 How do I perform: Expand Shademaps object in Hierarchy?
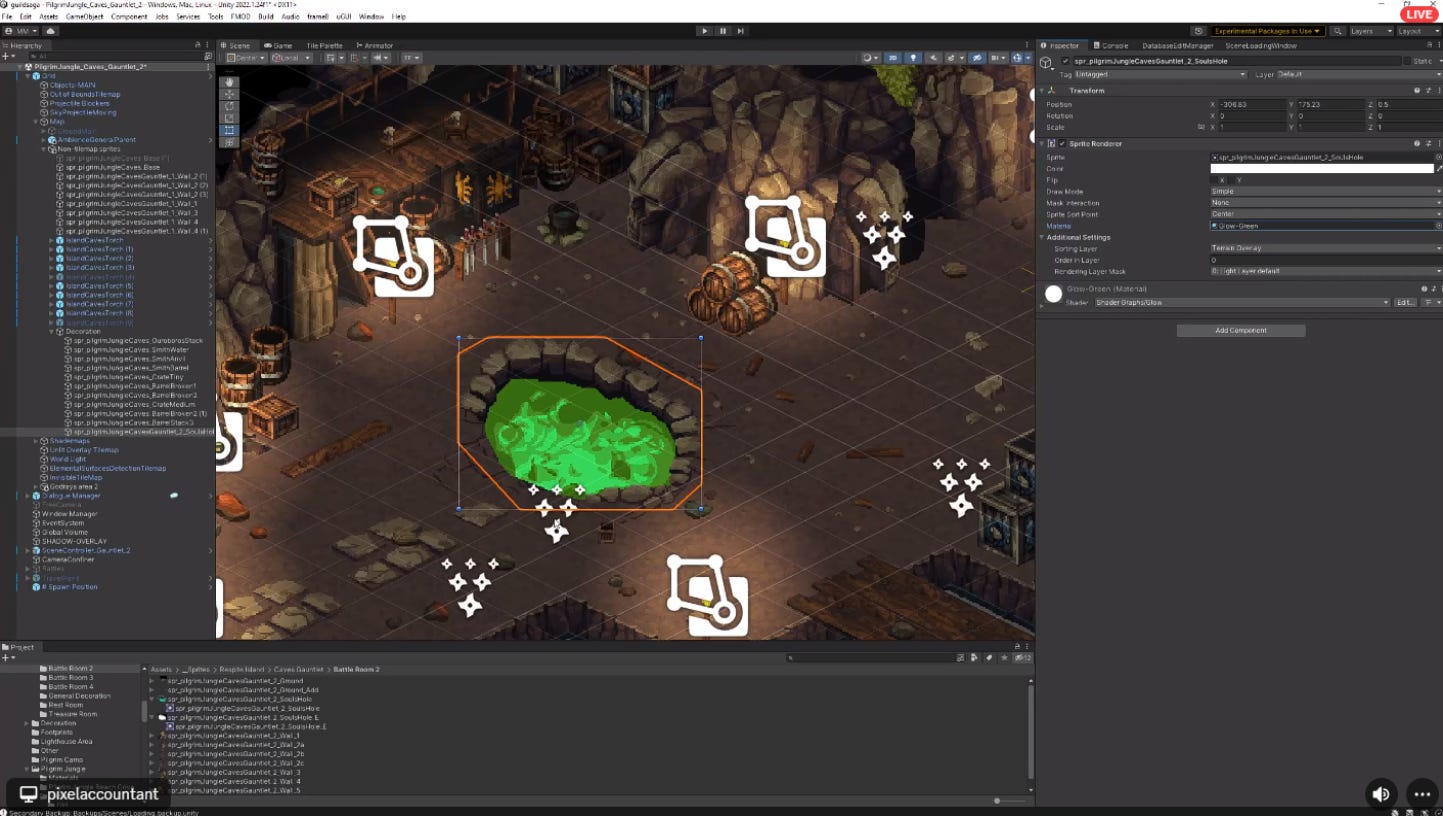36,441
